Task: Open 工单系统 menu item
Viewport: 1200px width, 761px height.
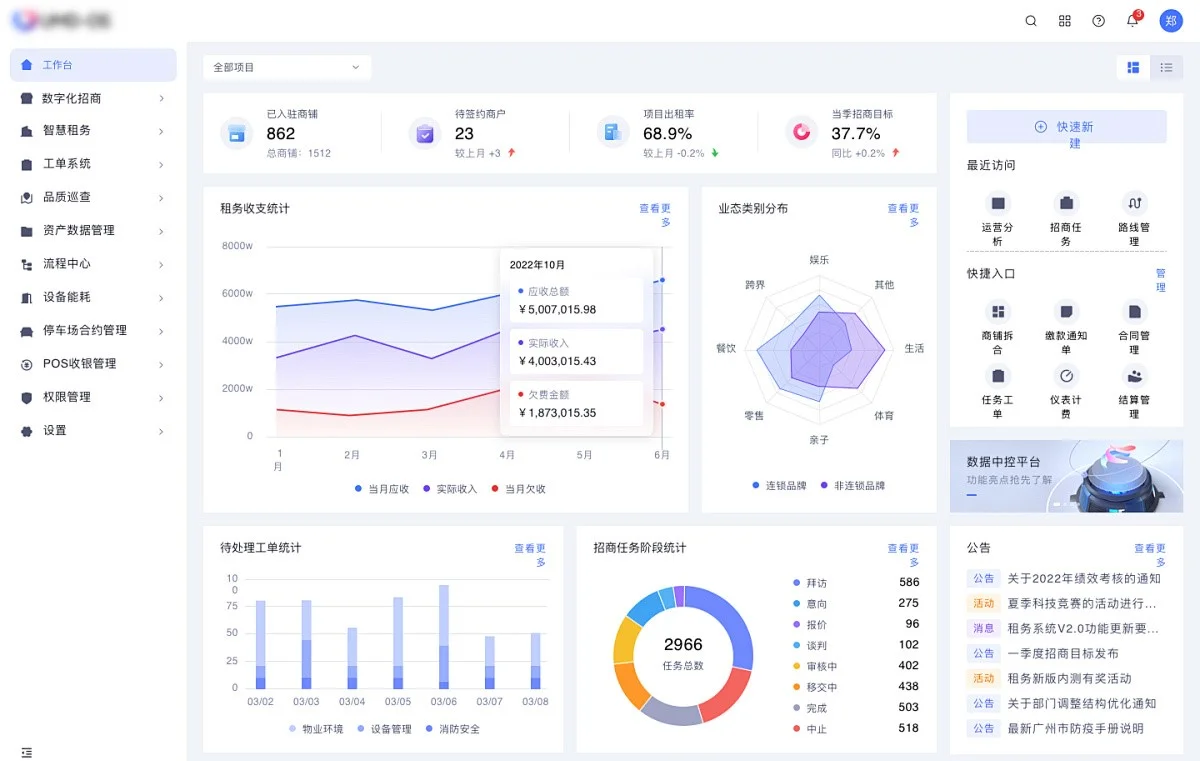Action: 93,163
